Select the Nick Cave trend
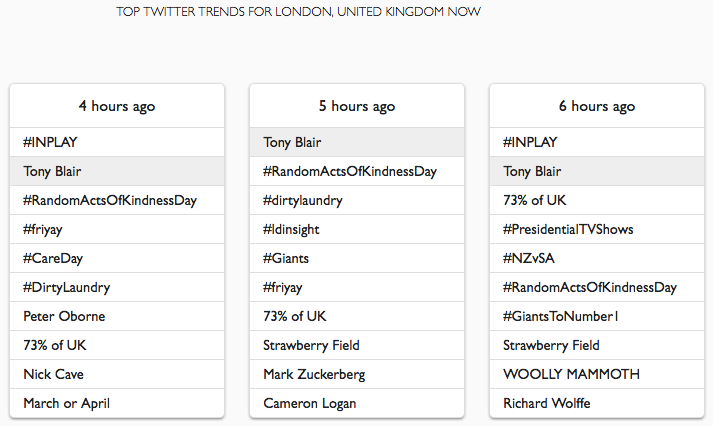 point(54,374)
